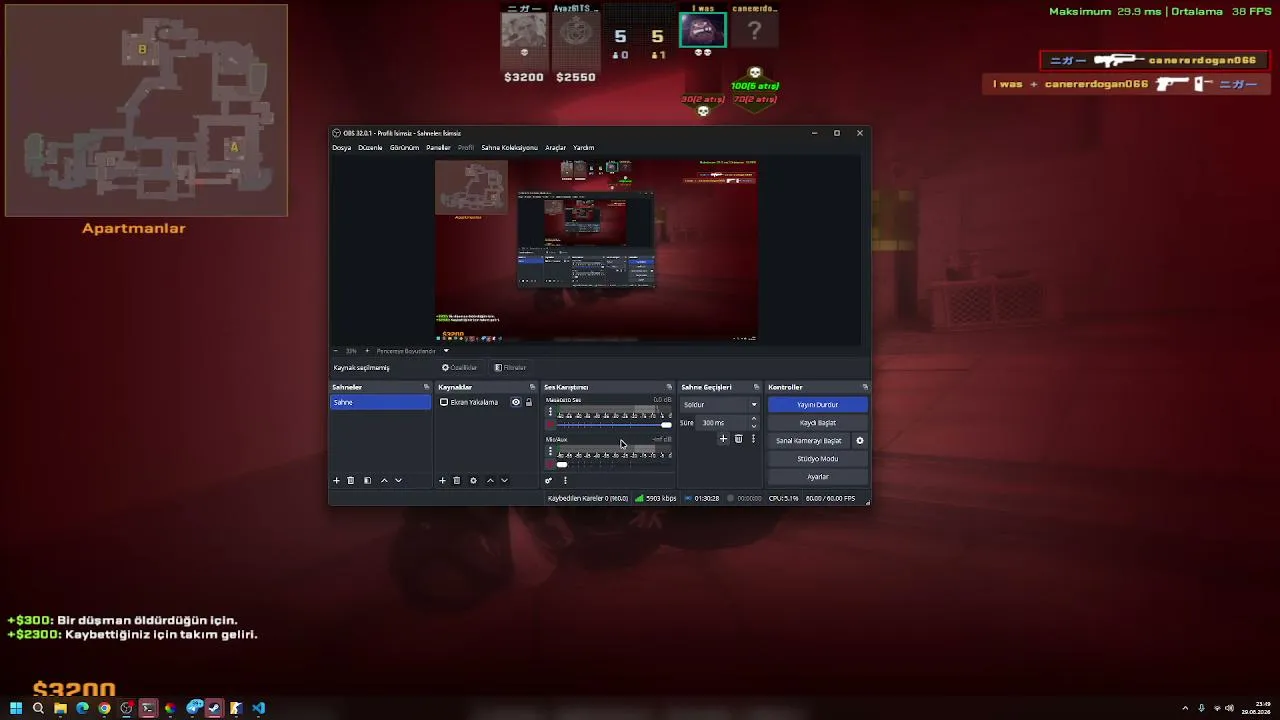This screenshot has height=720, width=1280.
Task: Delete the selected scene in Sahneler
Action: coord(351,481)
